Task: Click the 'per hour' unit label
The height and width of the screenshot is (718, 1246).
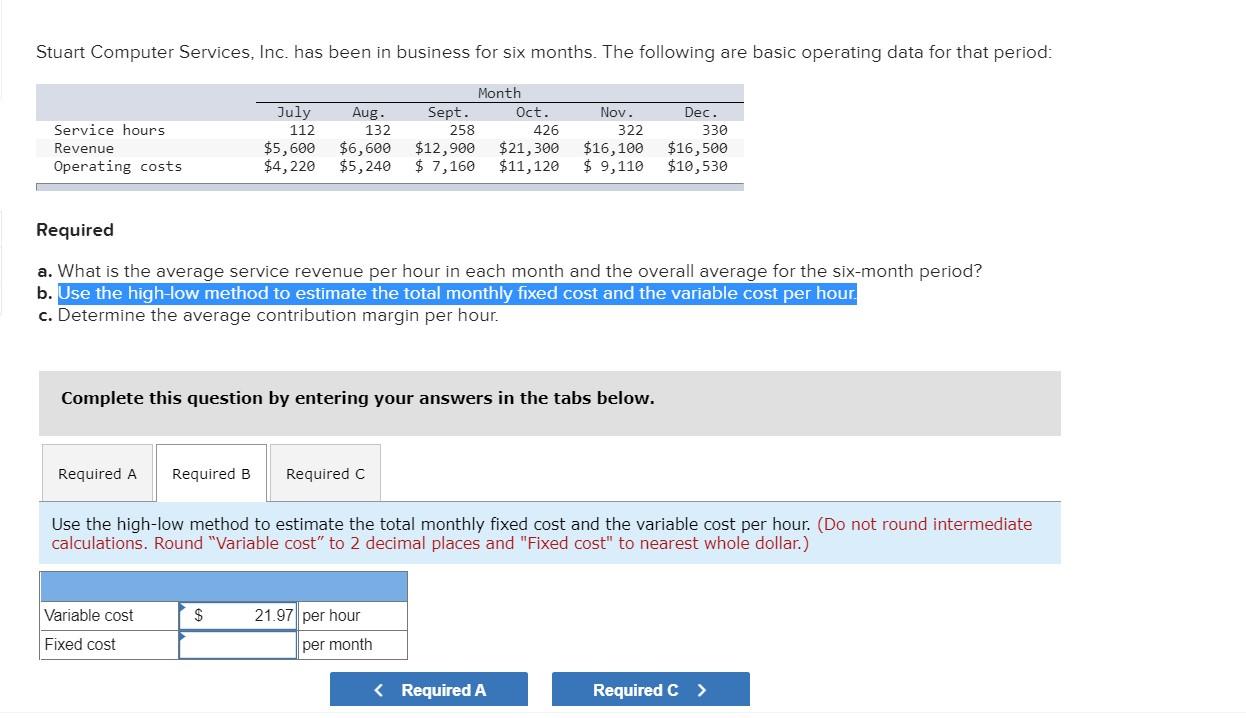Action: pyautogui.click(x=331, y=616)
